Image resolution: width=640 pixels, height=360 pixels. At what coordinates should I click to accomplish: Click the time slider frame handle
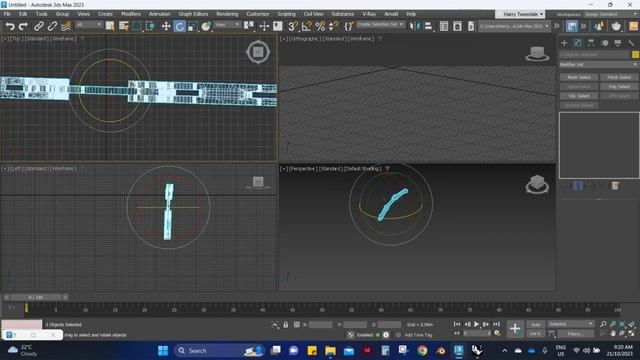(36, 297)
